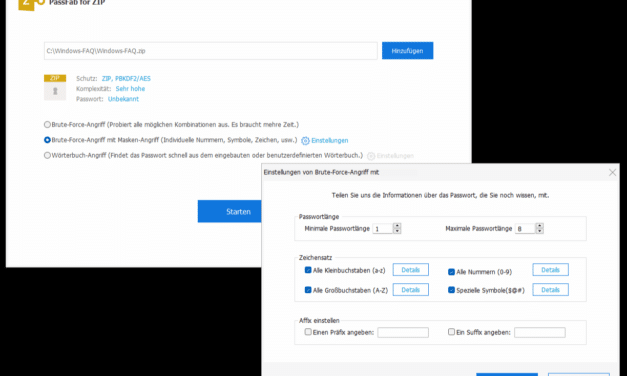Click the Maximale Passwortlänge value field

(x=525, y=228)
